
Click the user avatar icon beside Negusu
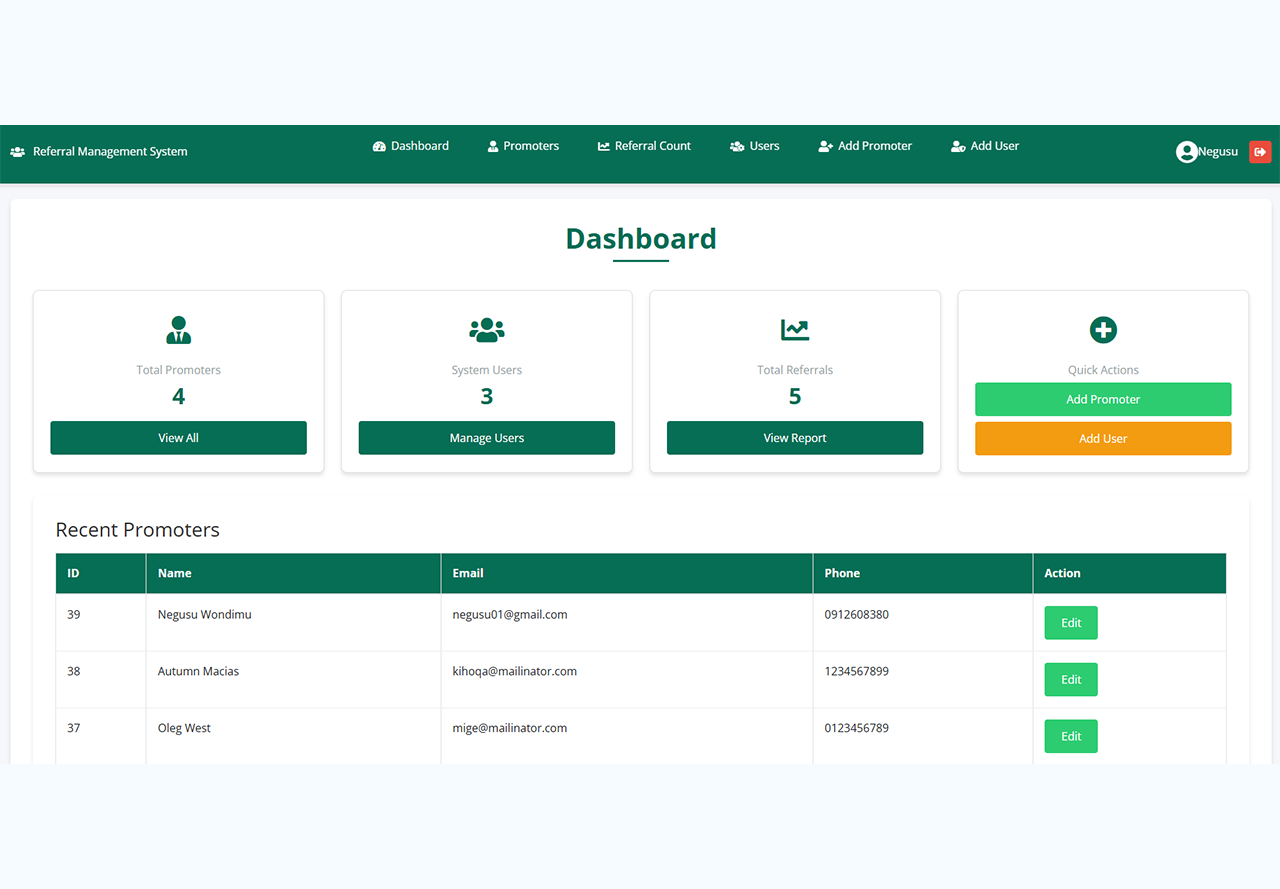click(x=1187, y=152)
